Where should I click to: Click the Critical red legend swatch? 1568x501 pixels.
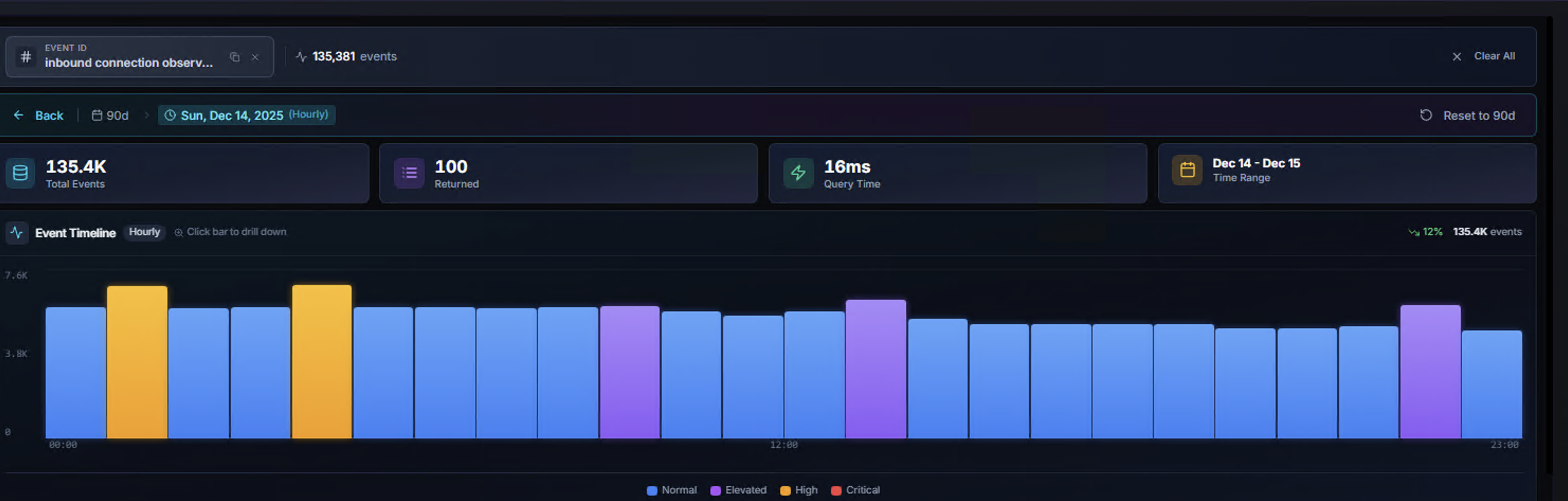click(836, 490)
